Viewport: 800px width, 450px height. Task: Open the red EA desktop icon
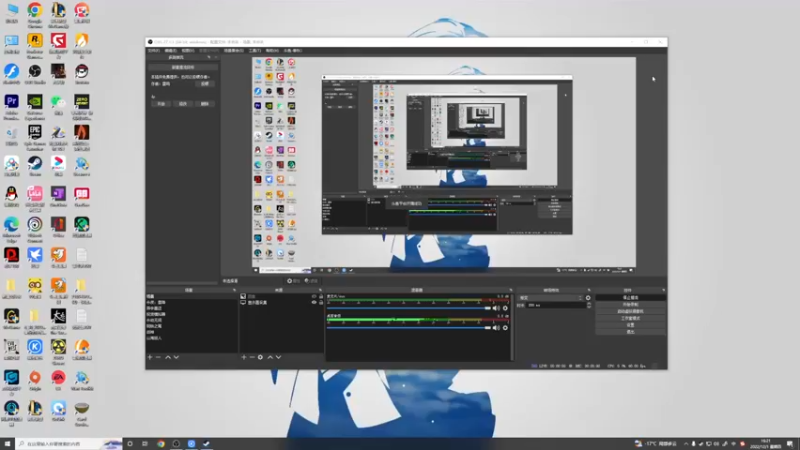[58, 381]
